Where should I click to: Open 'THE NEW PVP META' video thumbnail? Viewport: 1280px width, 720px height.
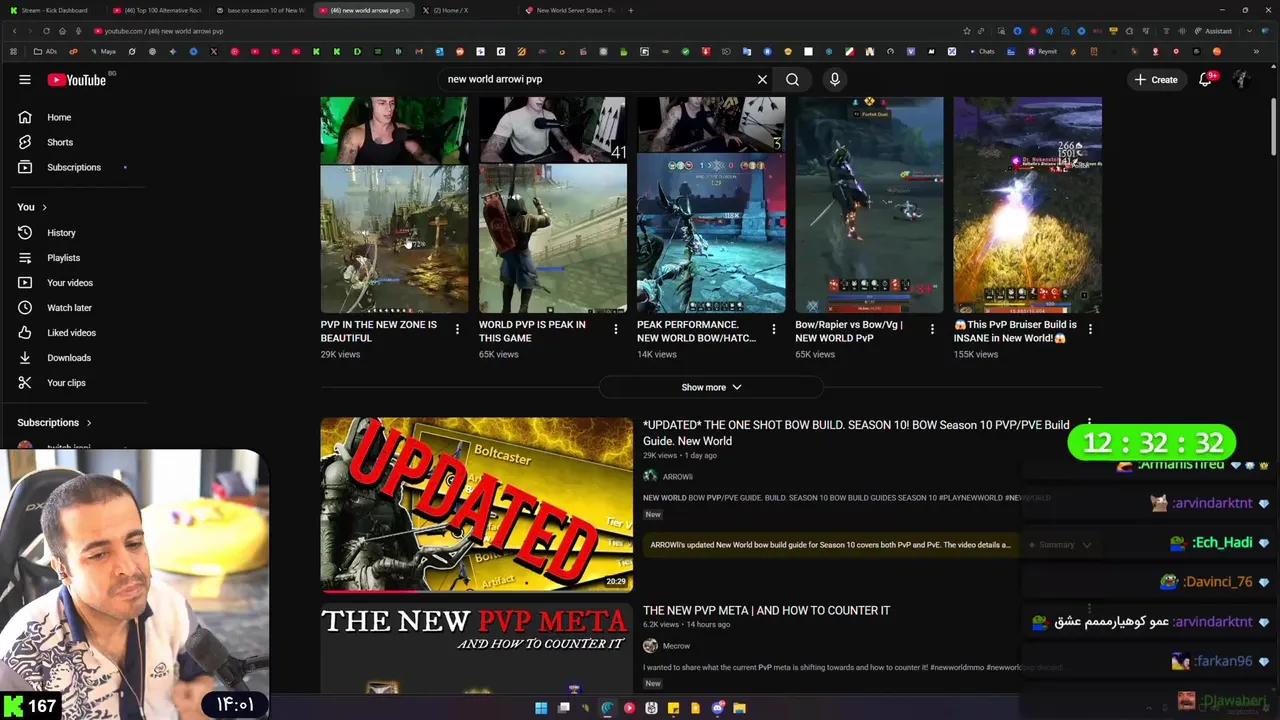tap(476, 648)
